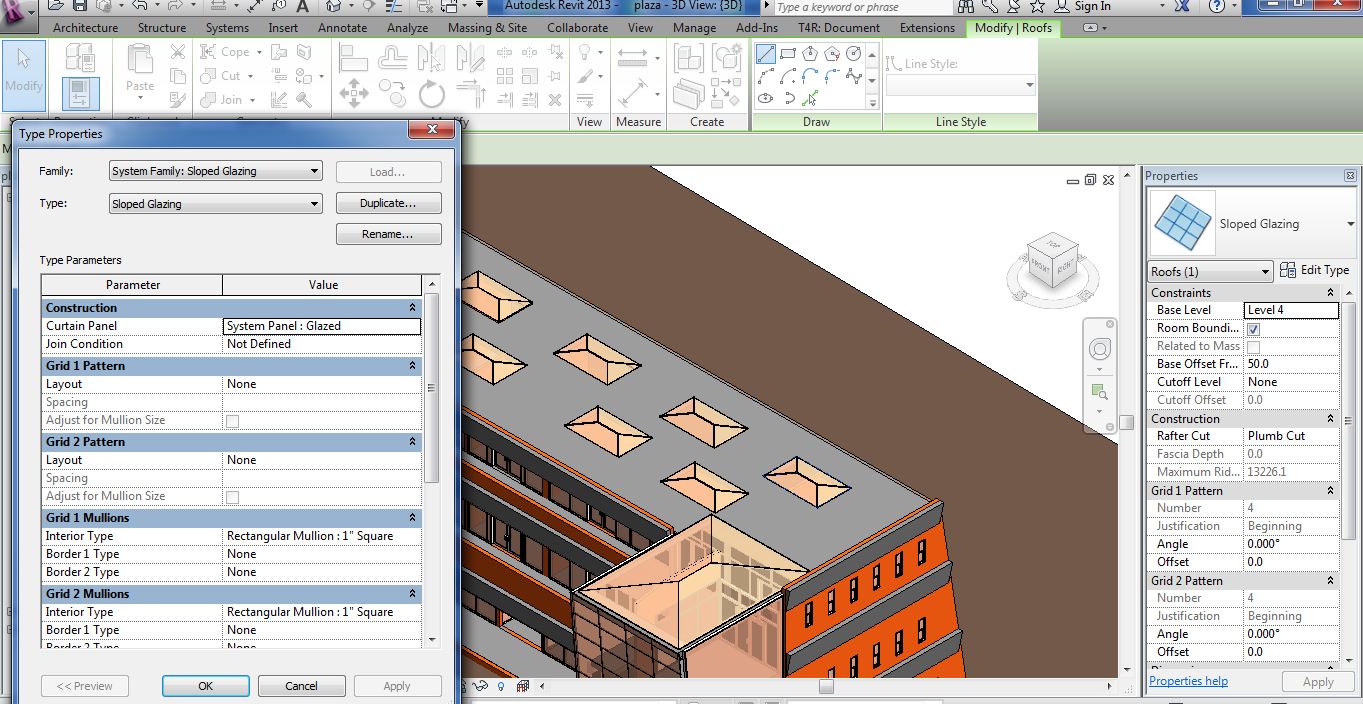Collapse the Construction section in Type Parameters
The image size is (1363, 704).
tap(412, 308)
